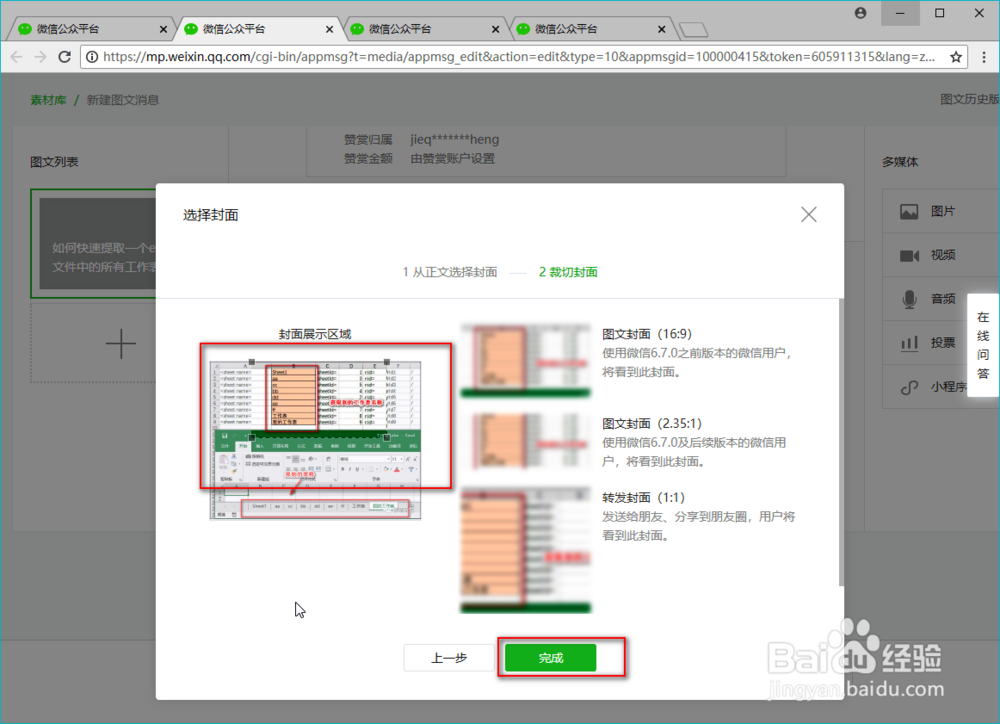Open the 在线问答 side tab
The height and width of the screenshot is (724, 1000).
983,343
